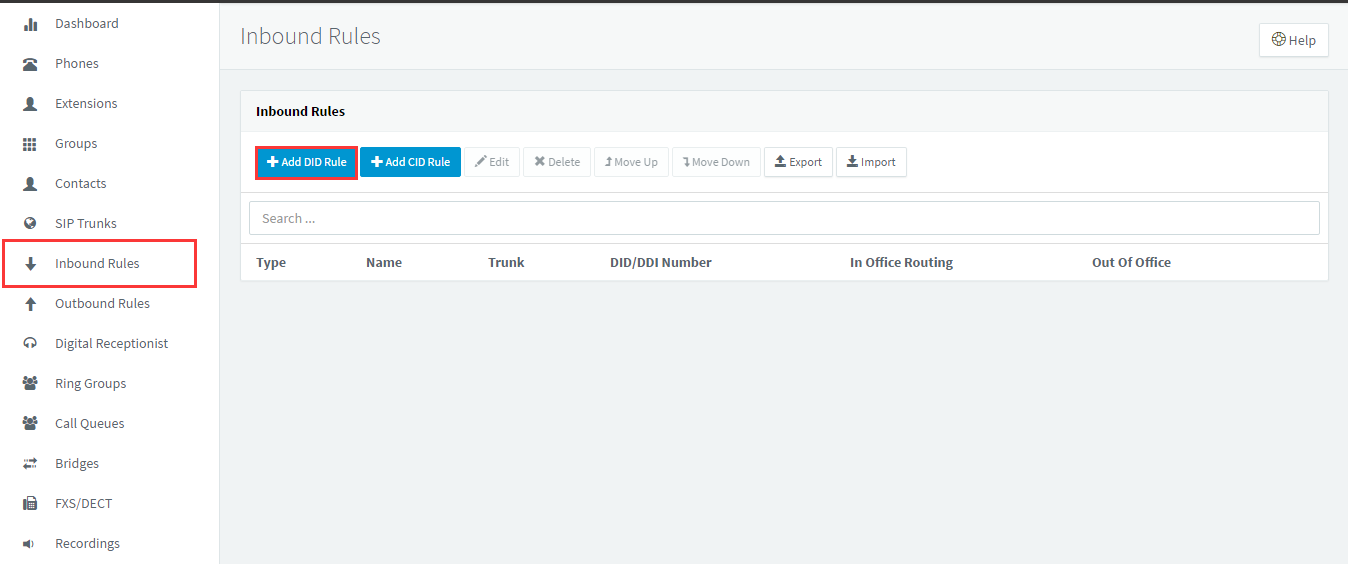Image resolution: width=1348 pixels, height=564 pixels.
Task: Open the Outbound Rules page
Action: [102, 303]
